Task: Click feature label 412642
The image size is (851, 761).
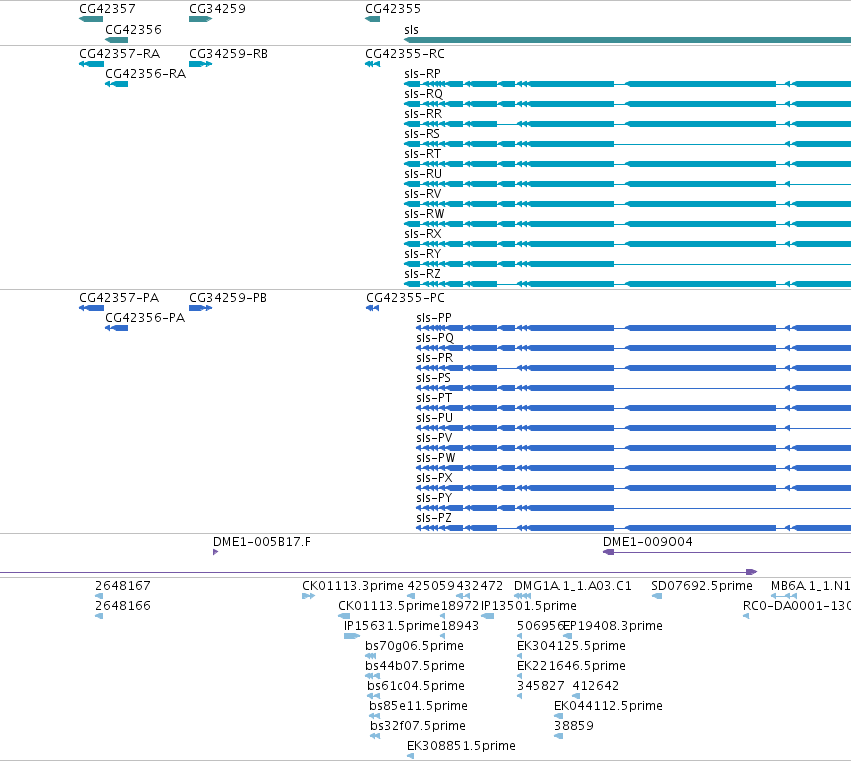Action: tap(596, 686)
